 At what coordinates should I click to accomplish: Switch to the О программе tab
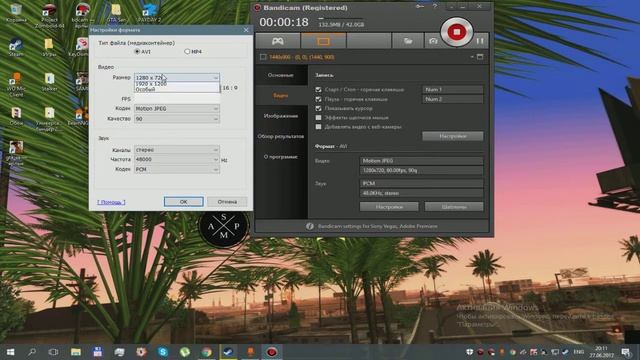[281, 157]
